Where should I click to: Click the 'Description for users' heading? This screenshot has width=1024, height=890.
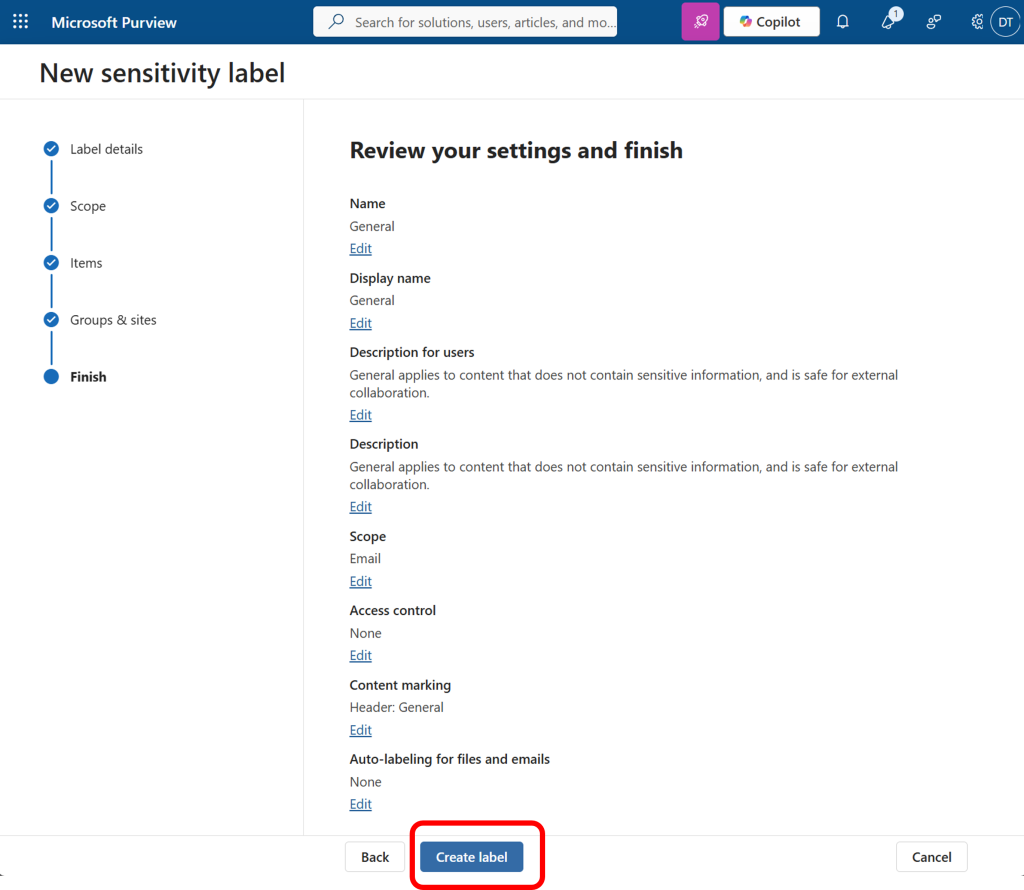tap(412, 353)
